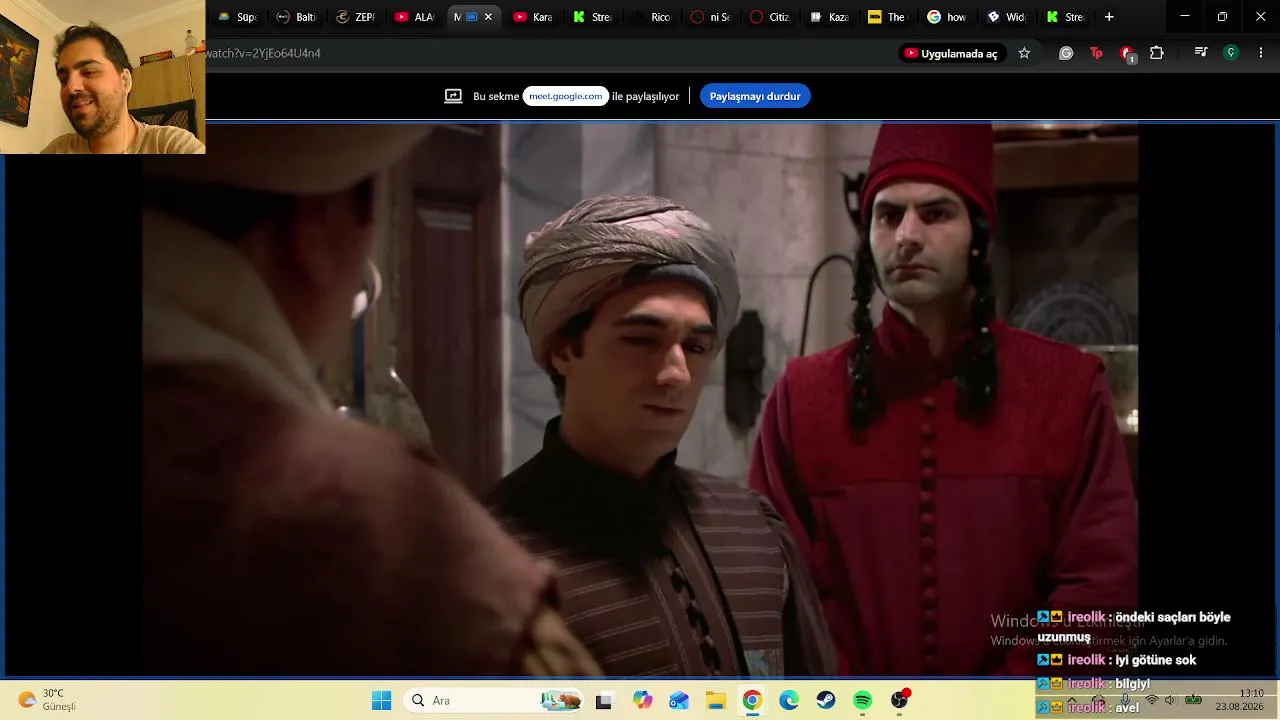Viewport: 1280px width, 720px height.
Task: Open the weather widget showing 30°C
Action: pyautogui.click(x=48, y=700)
